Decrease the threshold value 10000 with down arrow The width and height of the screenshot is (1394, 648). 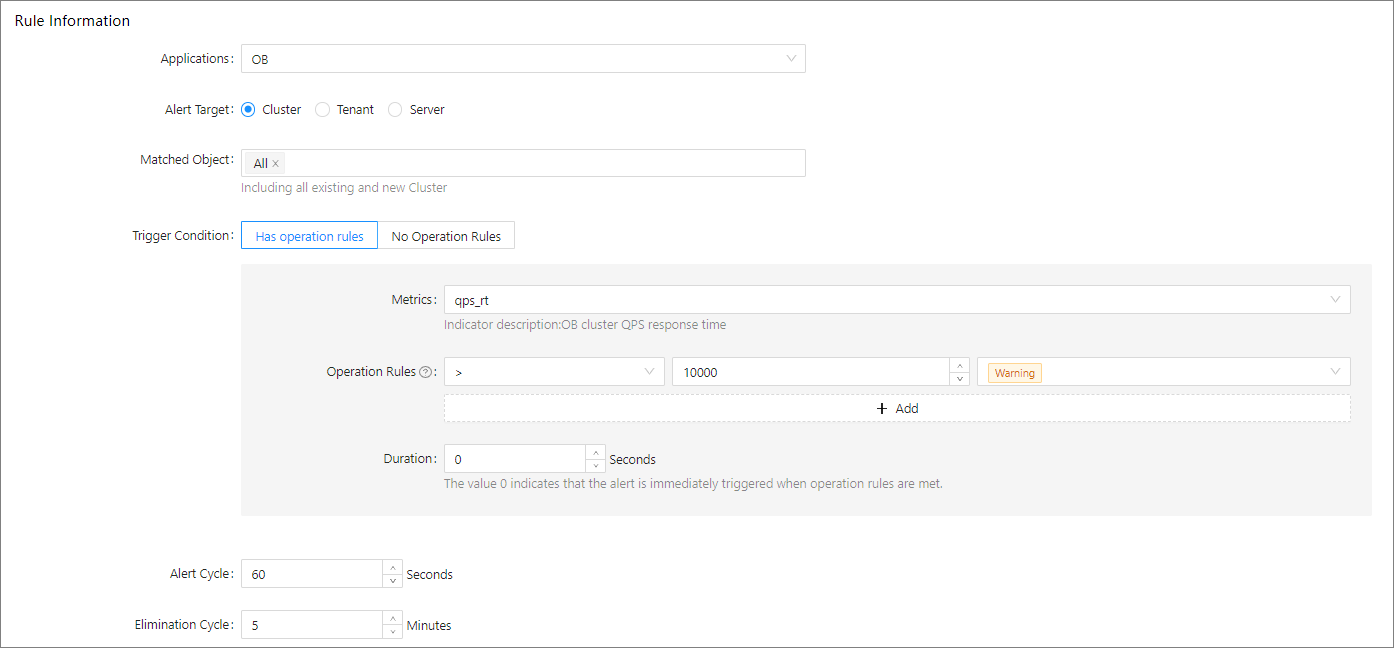pyautogui.click(x=959, y=379)
